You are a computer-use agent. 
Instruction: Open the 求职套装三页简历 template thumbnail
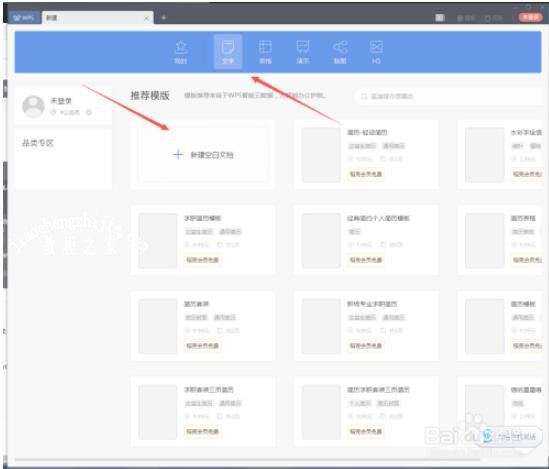[158, 412]
